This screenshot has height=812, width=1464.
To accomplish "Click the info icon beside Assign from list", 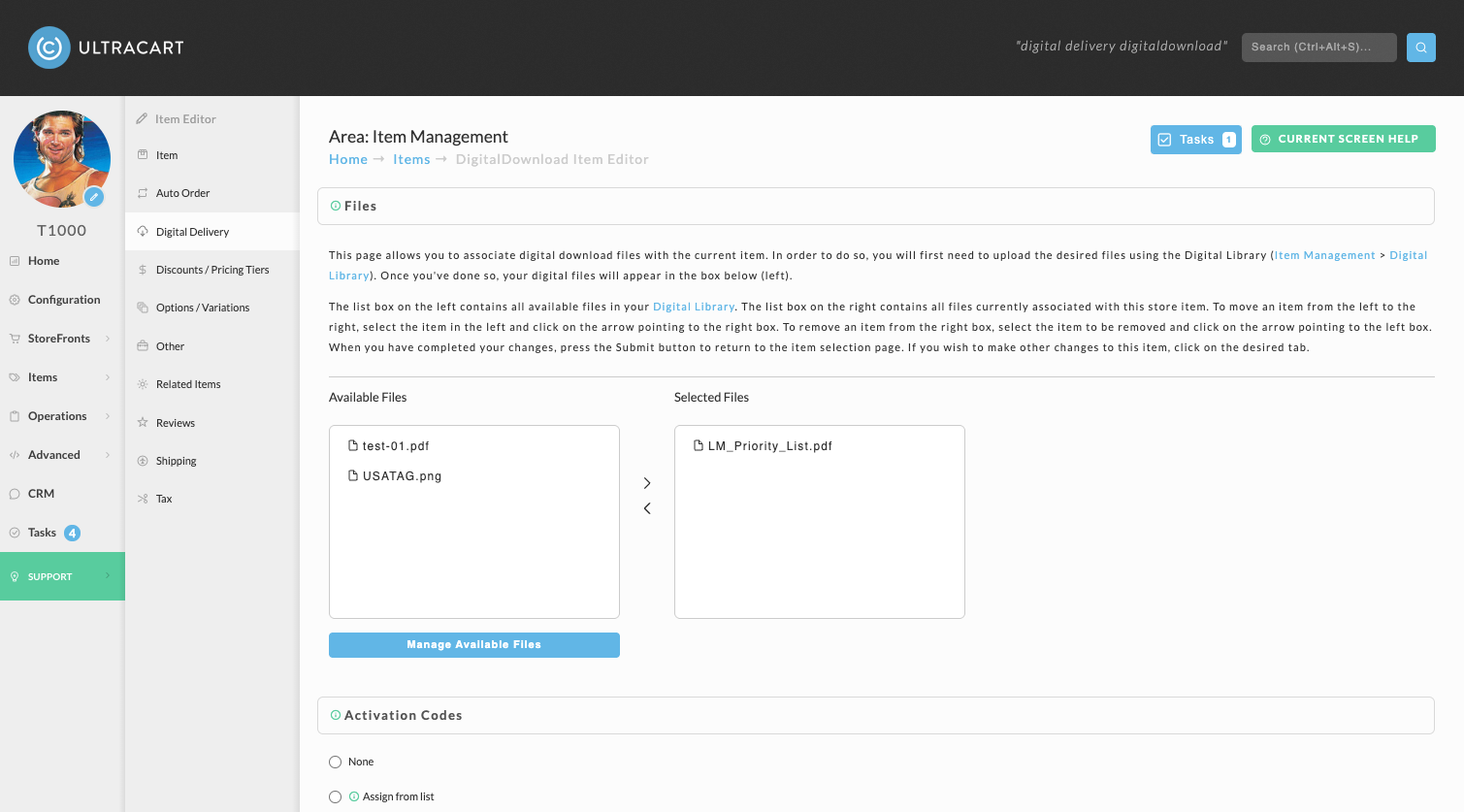I will click(354, 796).
